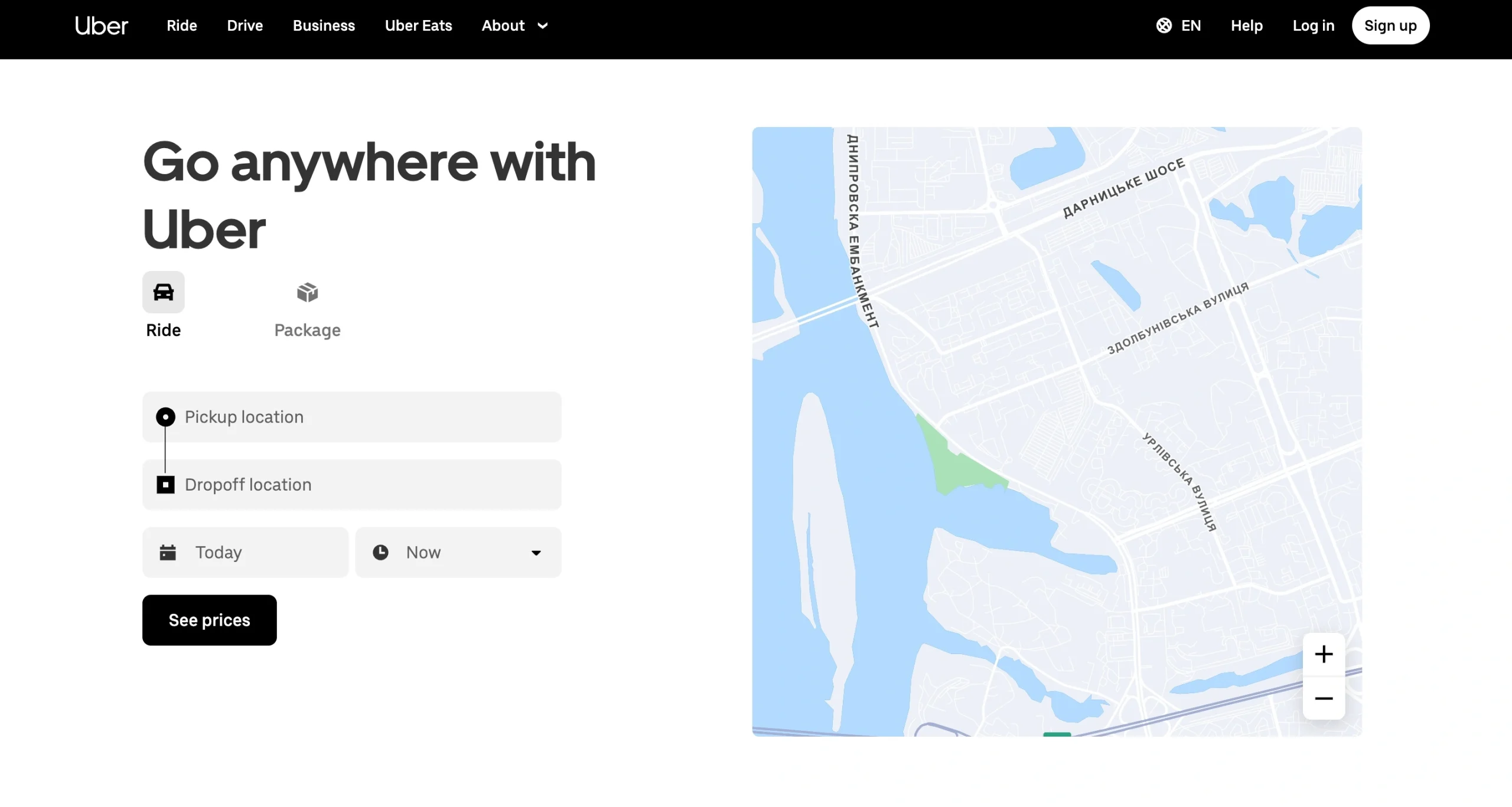
Task: Select the Package box icon
Action: (x=307, y=292)
